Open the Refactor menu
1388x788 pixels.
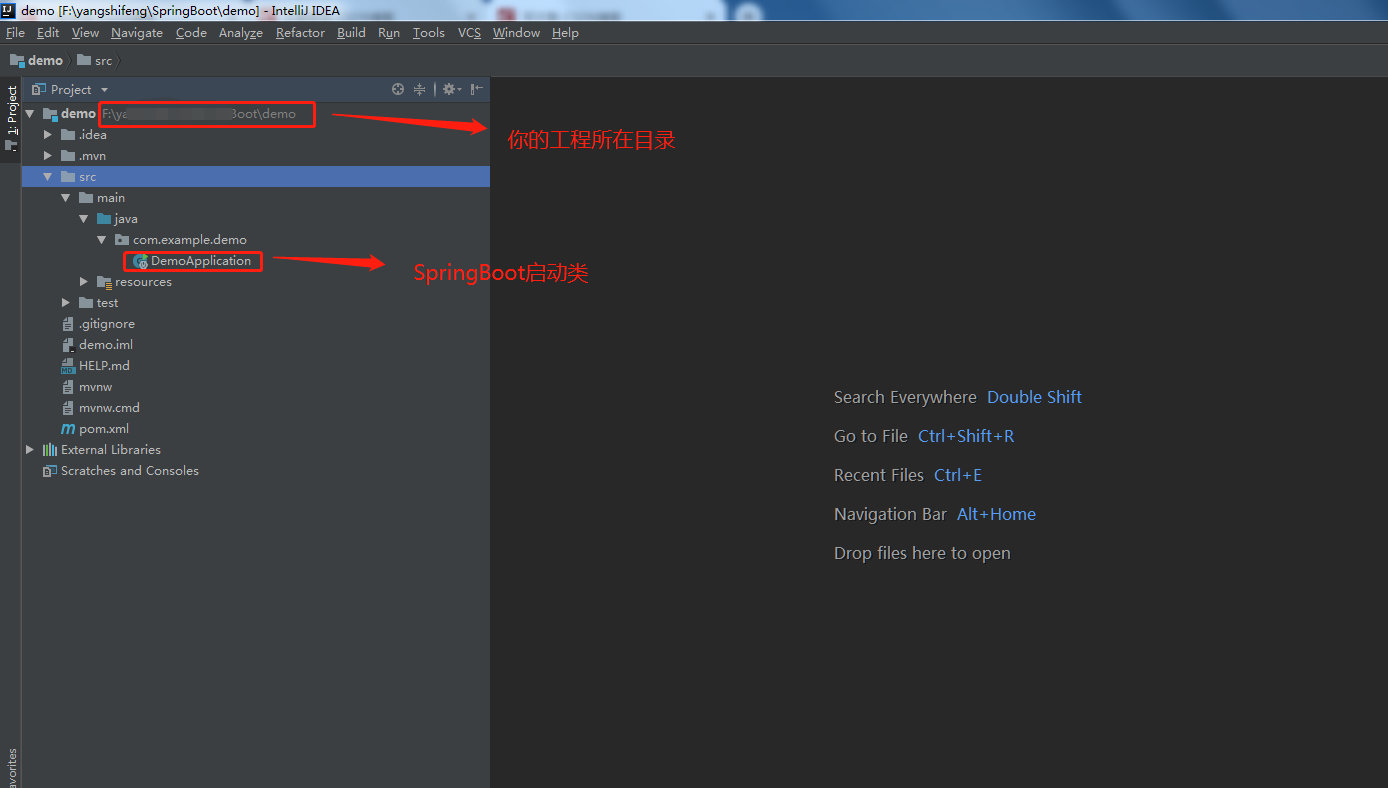(x=300, y=33)
